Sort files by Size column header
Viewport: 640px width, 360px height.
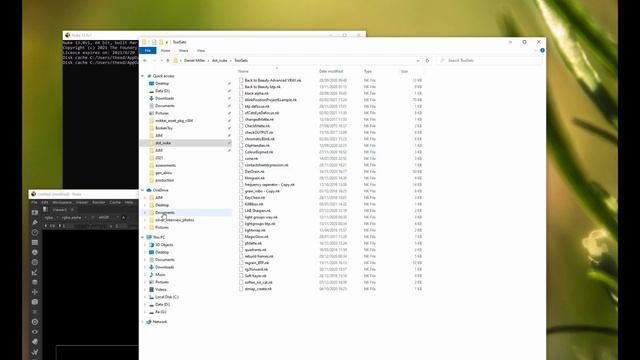pos(404,71)
